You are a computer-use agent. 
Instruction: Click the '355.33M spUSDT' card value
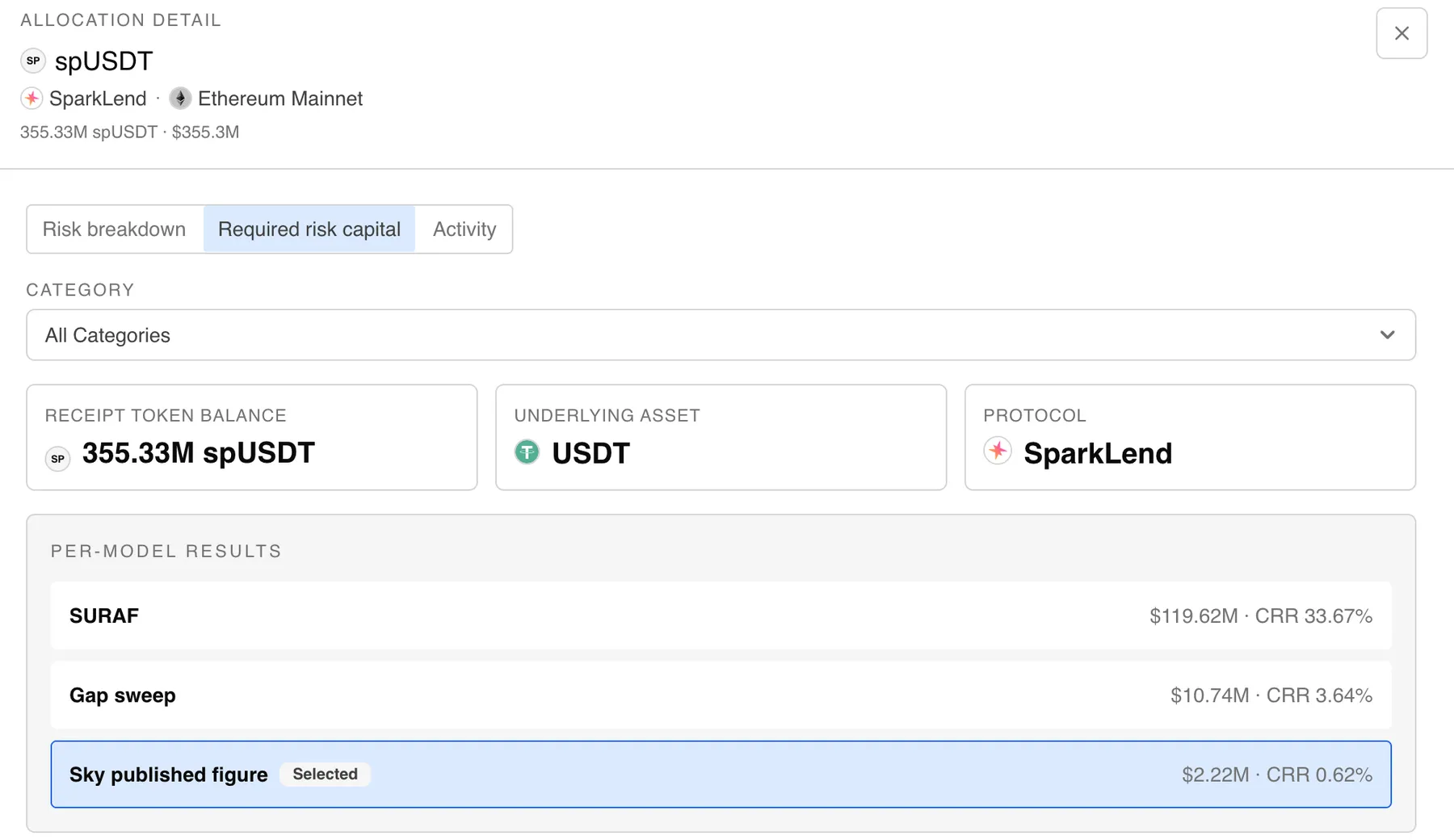coord(198,453)
